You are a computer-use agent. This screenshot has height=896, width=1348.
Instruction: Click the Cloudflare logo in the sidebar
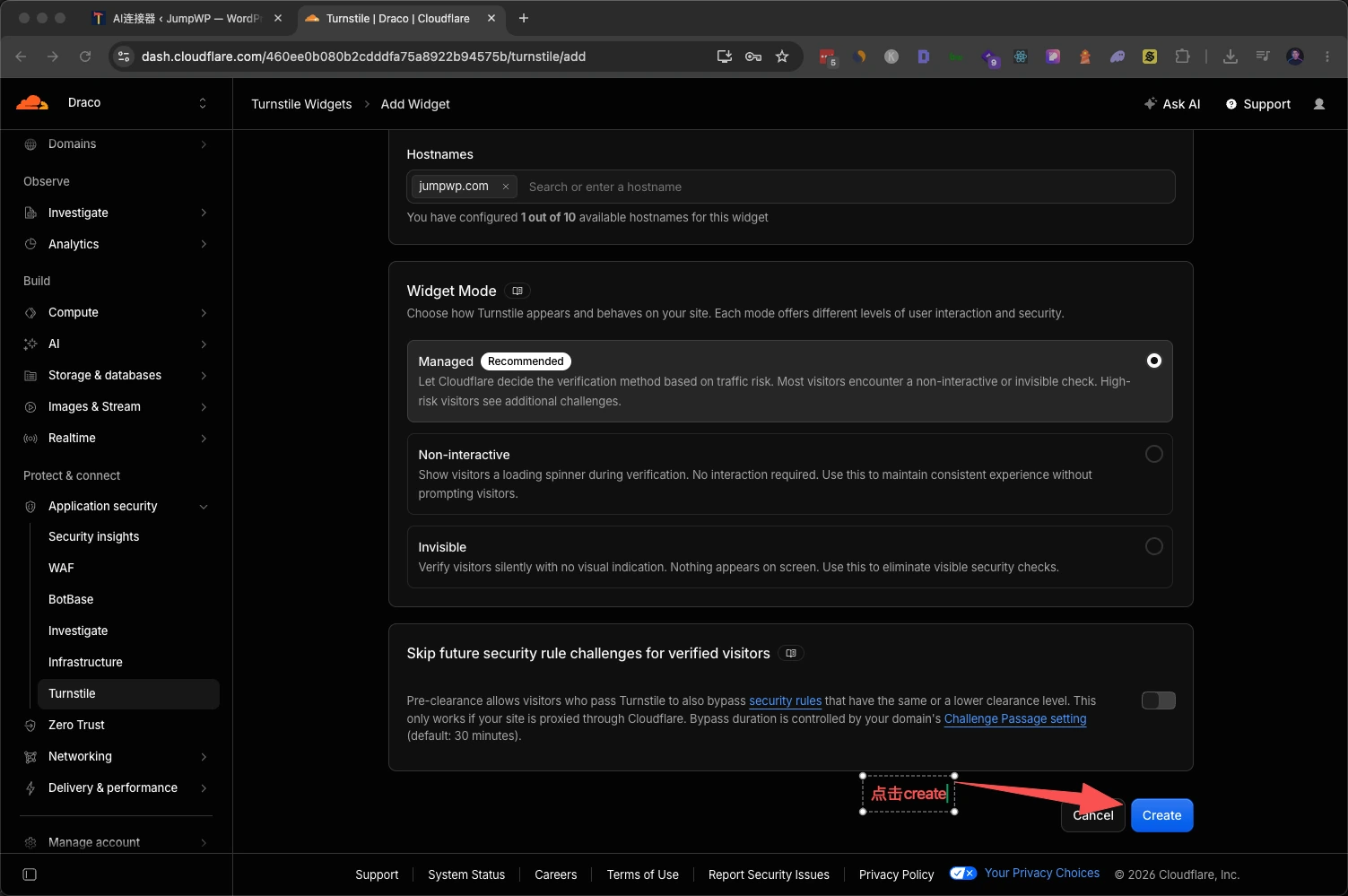click(x=32, y=102)
